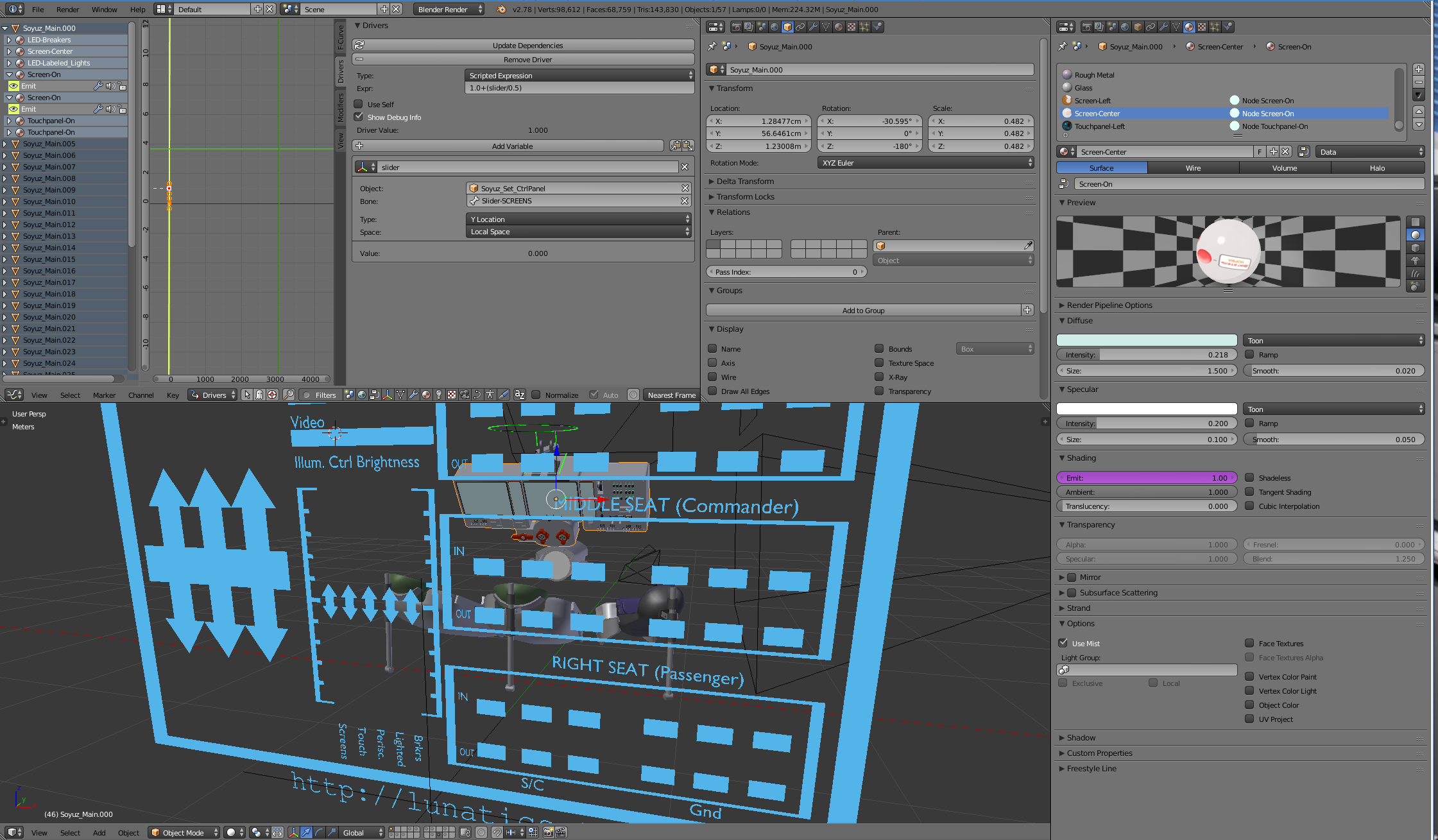Enable the Use Self checkbox
Viewport: 1438px width, 840px height.
click(359, 104)
